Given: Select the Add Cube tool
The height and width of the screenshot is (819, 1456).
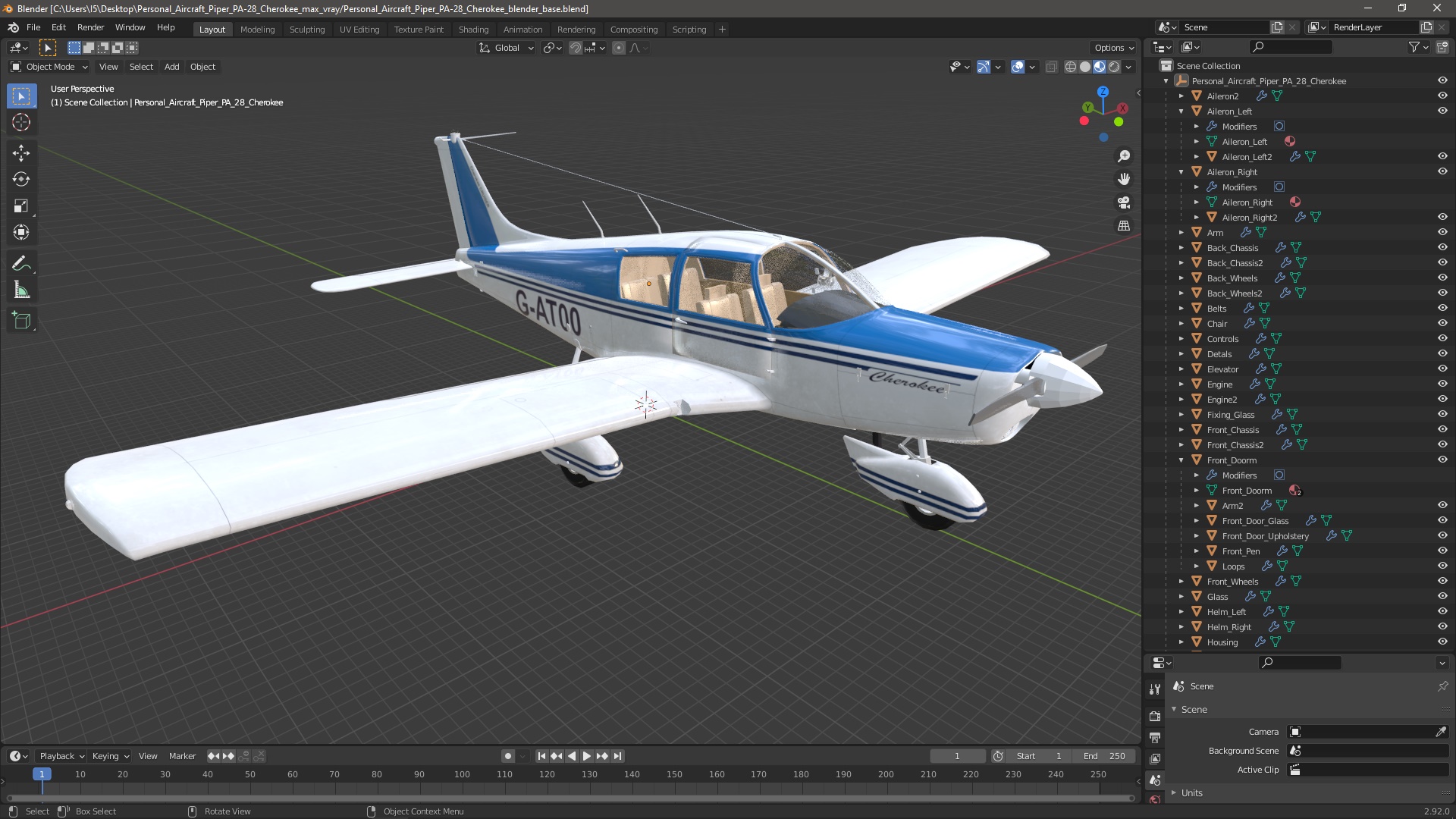Looking at the screenshot, I should pos(21,321).
